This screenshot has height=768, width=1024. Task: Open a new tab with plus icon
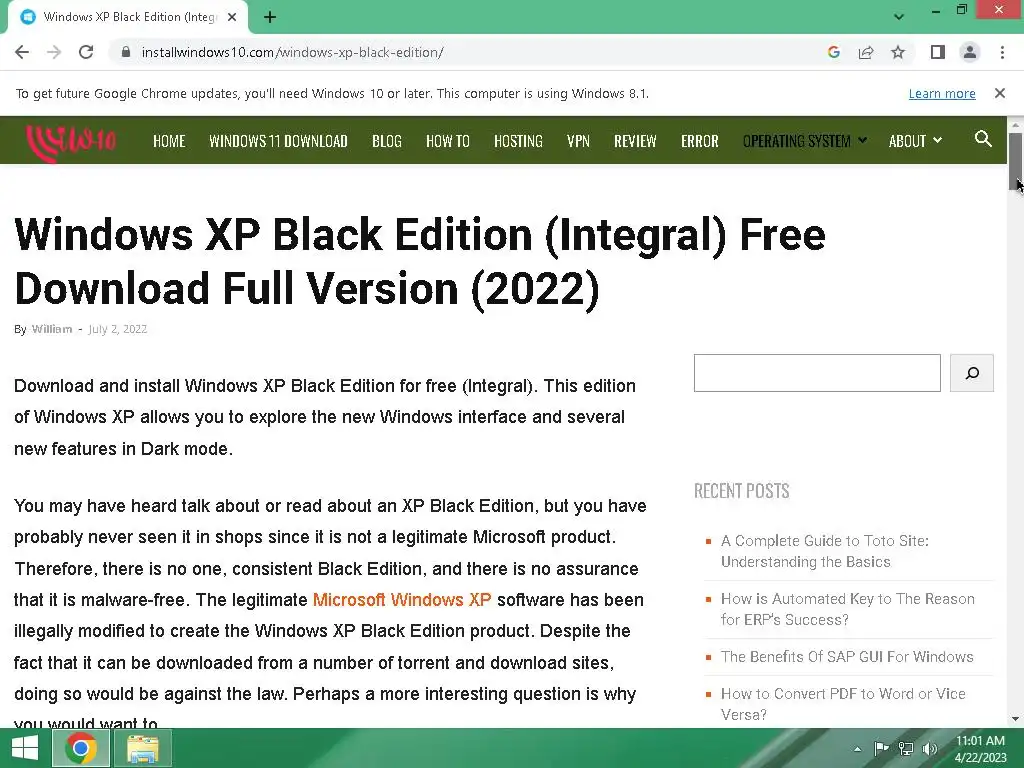tap(270, 17)
